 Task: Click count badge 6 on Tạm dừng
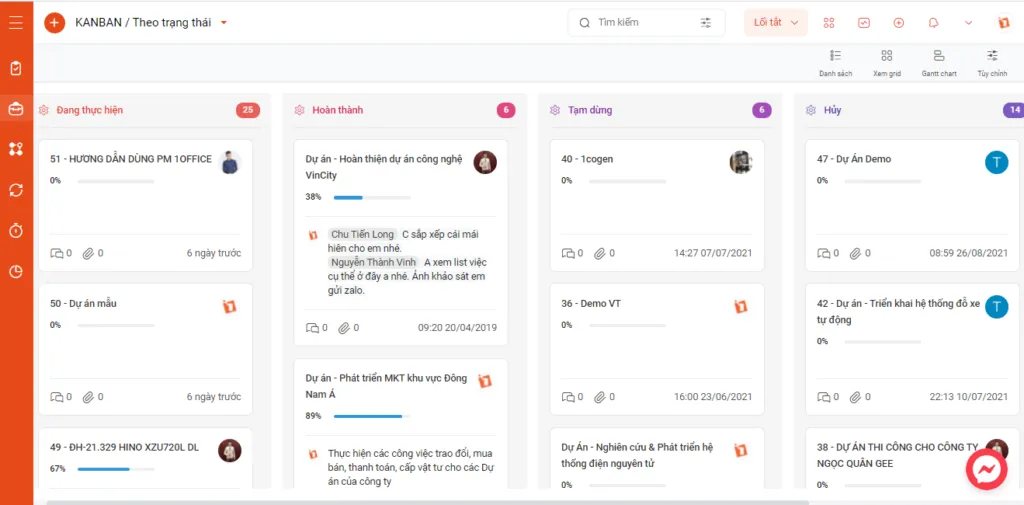pyautogui.click(x=761, y=110)
